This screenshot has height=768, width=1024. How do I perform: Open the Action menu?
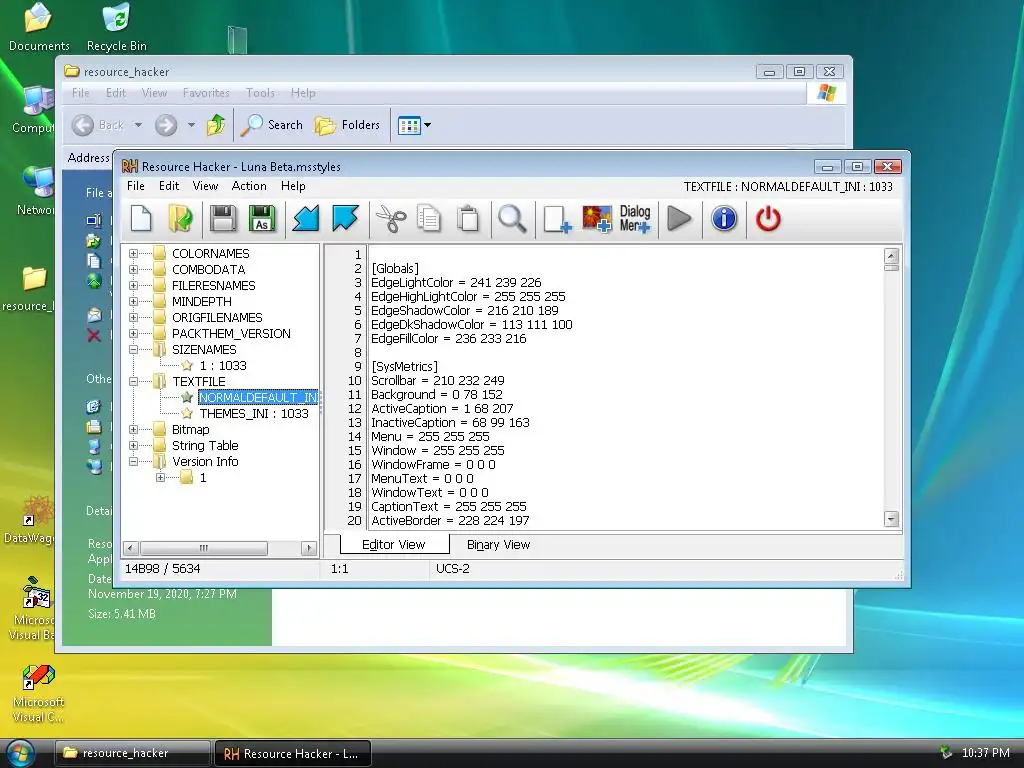point(249,186)
